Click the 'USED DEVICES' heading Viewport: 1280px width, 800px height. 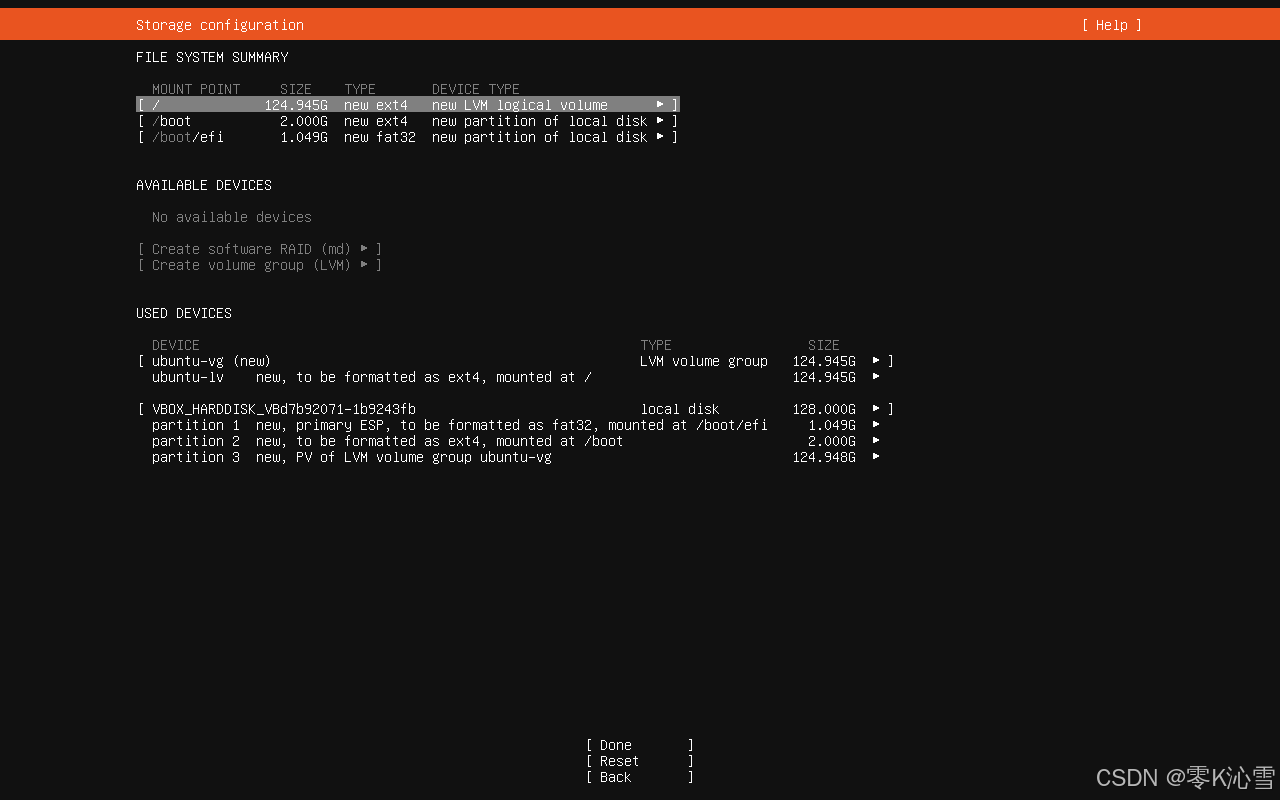184,313
